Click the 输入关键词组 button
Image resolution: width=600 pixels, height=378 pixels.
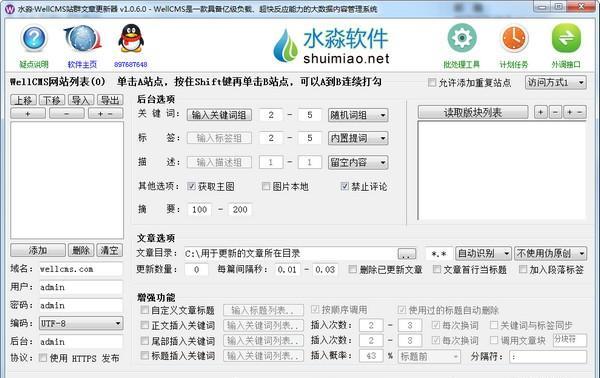(219, 115)
